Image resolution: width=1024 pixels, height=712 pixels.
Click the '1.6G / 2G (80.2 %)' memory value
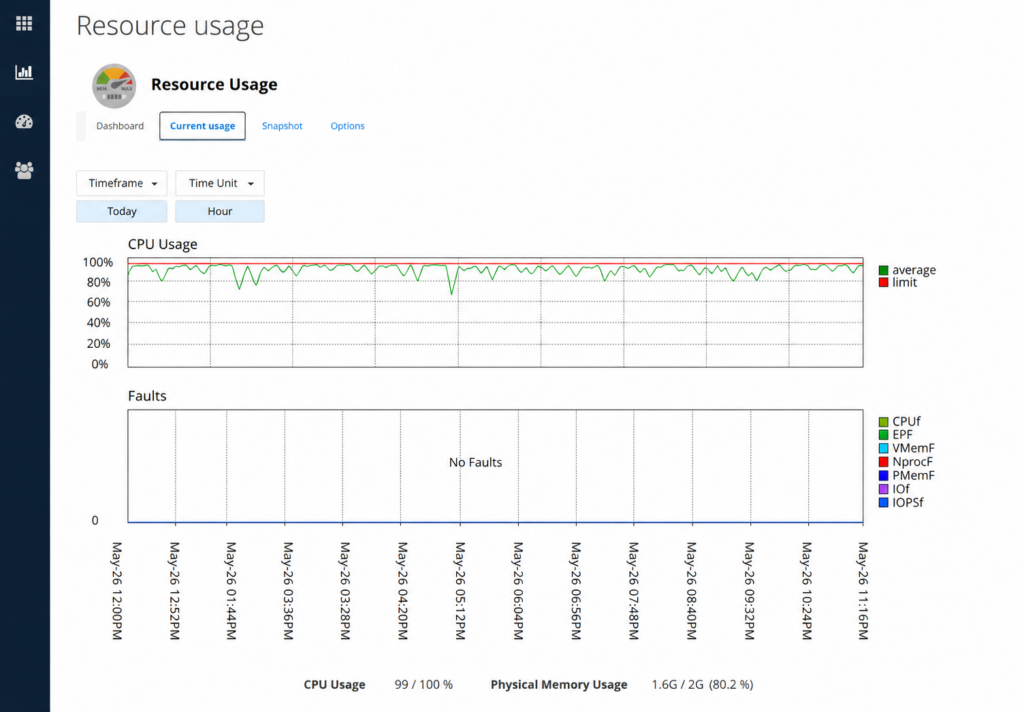[702, 685]
